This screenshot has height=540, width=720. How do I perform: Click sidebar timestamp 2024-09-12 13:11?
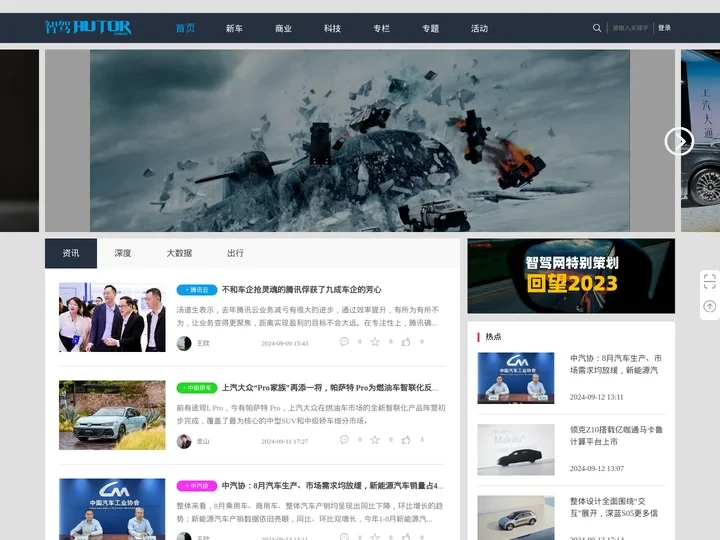click(x=596, y=397)
